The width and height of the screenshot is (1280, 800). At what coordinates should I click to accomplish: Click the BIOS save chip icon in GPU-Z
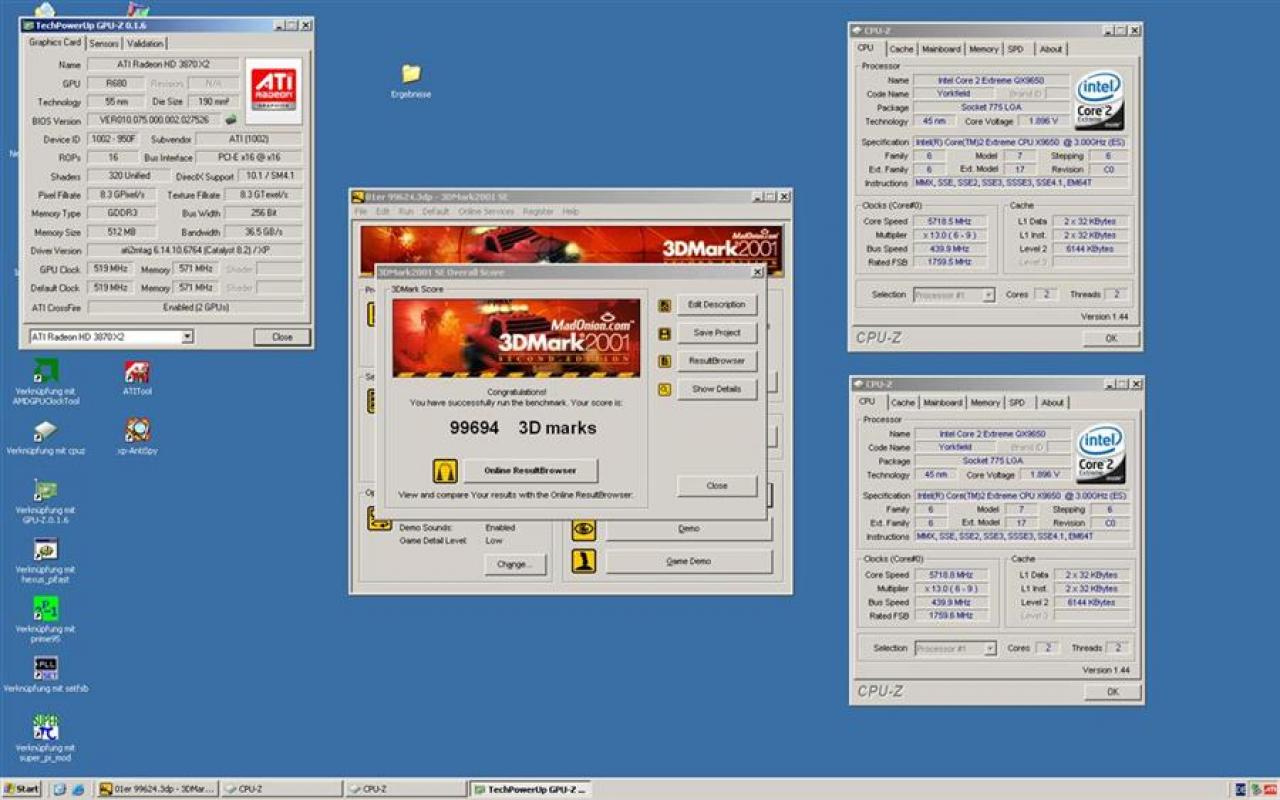pos(231,120)
